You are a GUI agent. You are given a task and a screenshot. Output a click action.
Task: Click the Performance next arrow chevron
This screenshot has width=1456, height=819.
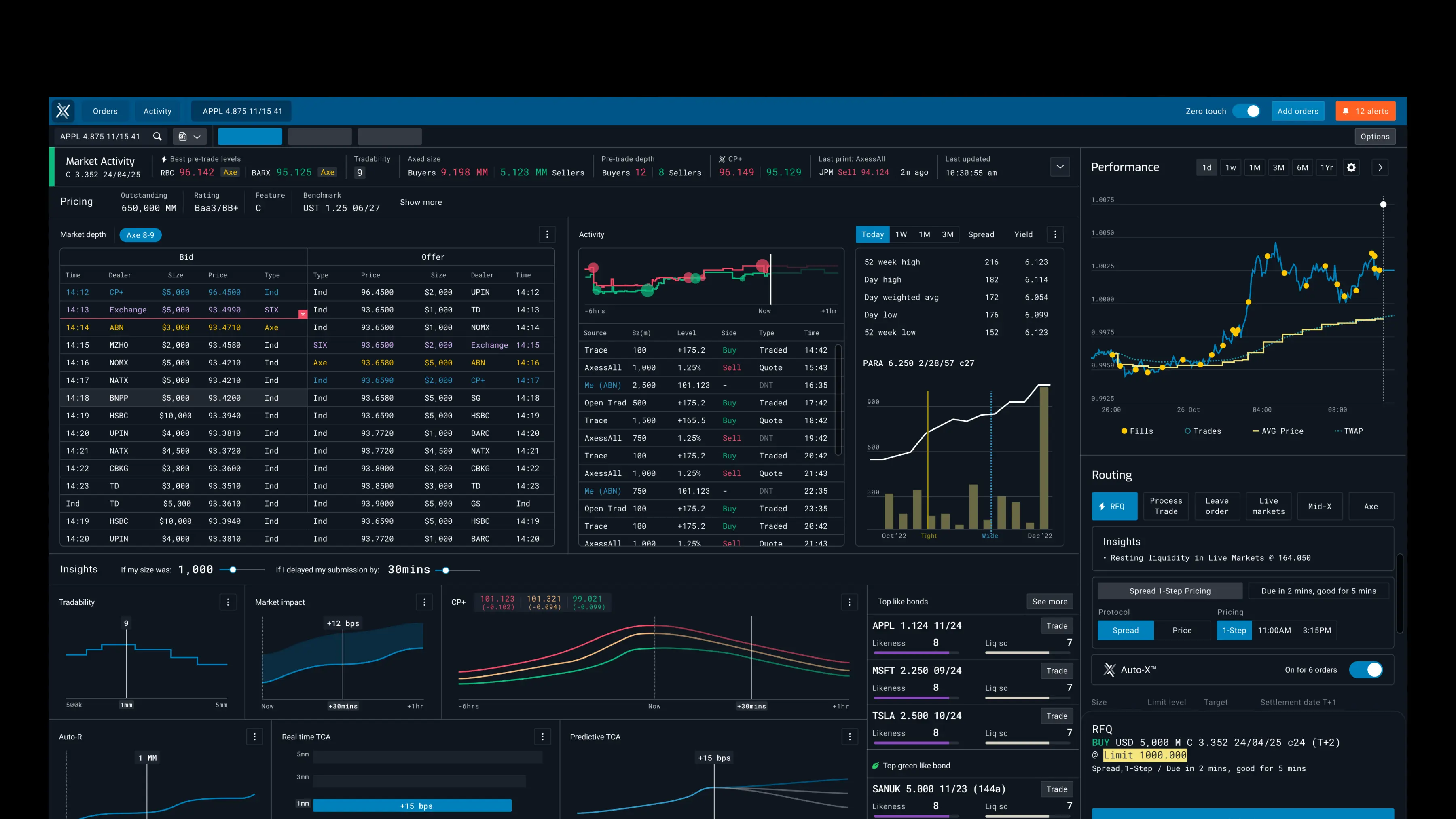(1380, 167)
